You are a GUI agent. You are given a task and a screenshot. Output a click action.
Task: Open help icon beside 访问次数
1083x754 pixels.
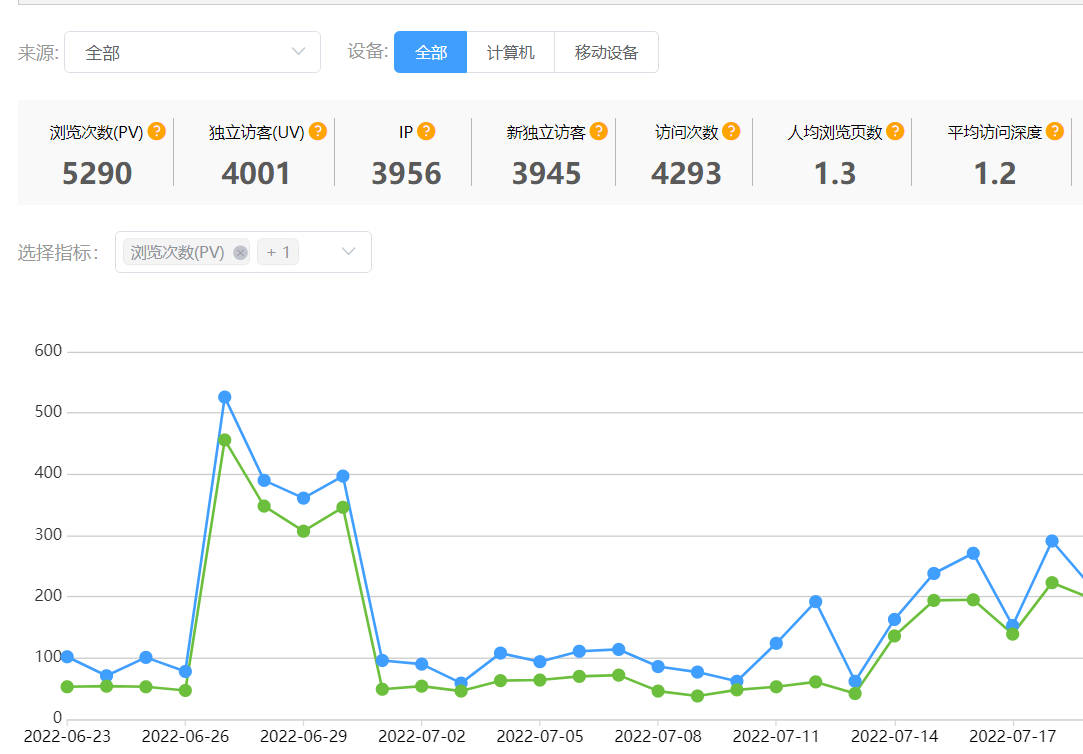(x=731, y=131)
